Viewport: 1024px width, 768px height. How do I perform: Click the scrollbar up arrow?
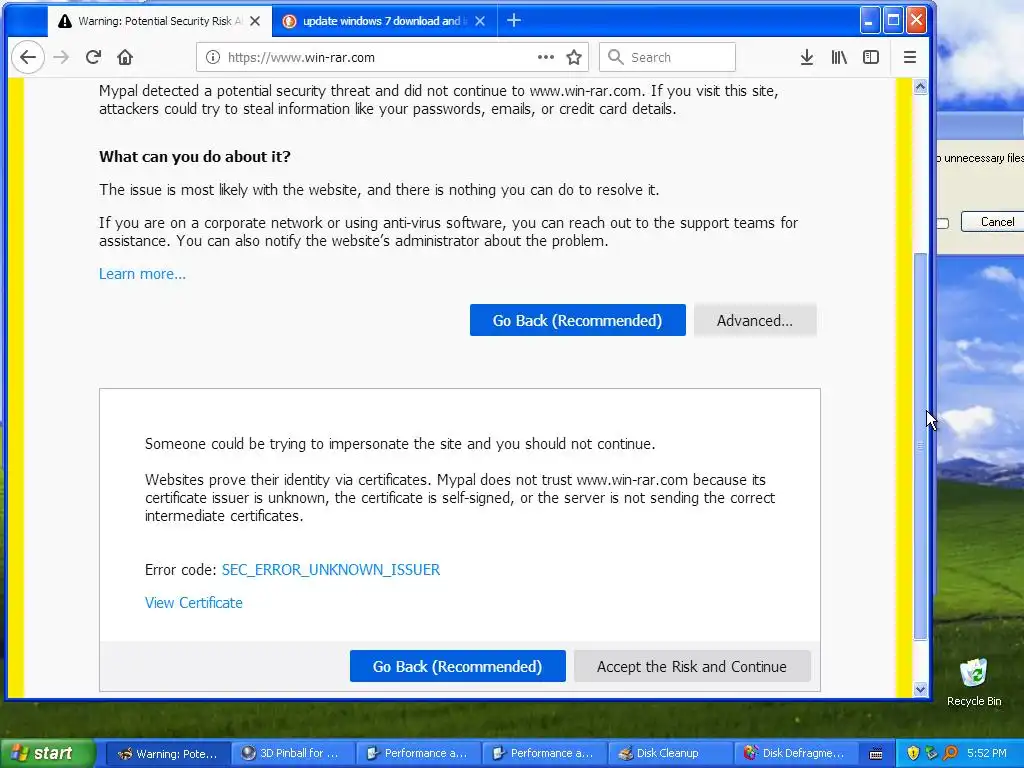[920, 87]
